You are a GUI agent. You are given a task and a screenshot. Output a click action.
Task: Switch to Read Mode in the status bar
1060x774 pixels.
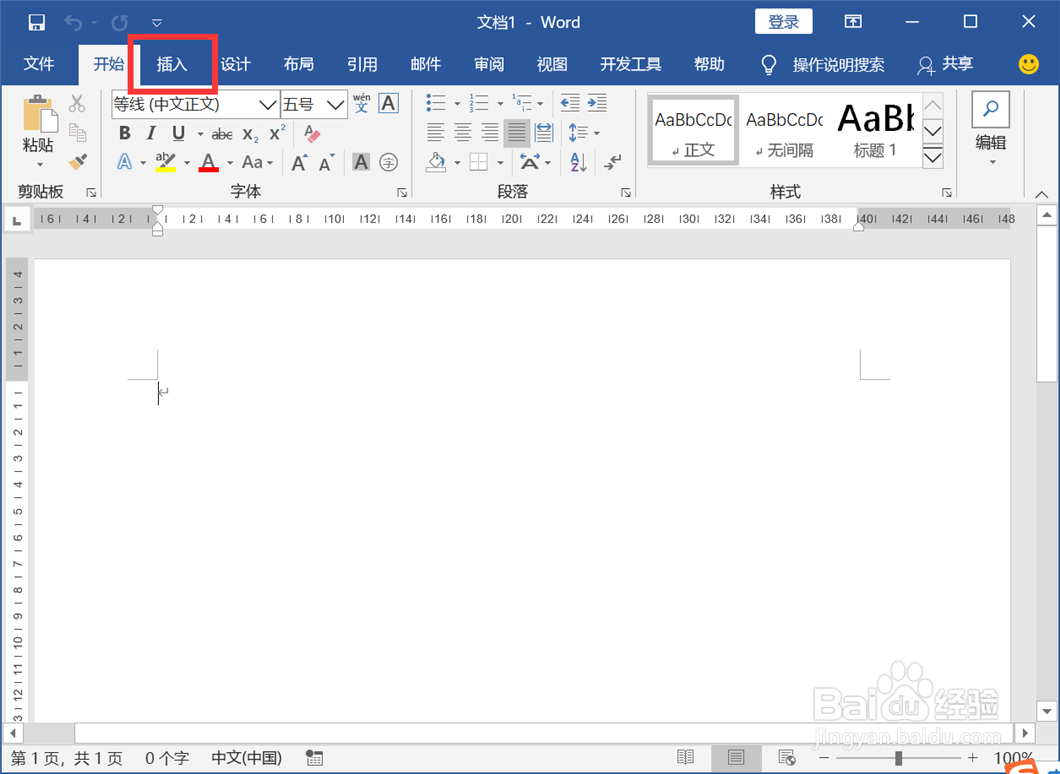(x=686, y=757)
